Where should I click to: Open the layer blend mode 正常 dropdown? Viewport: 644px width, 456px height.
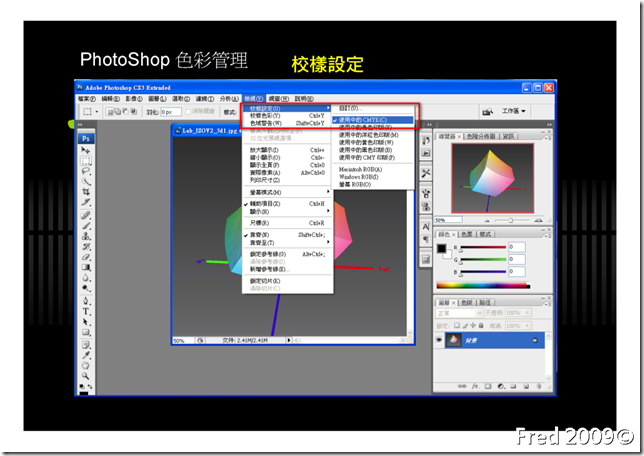coord(459,313)
